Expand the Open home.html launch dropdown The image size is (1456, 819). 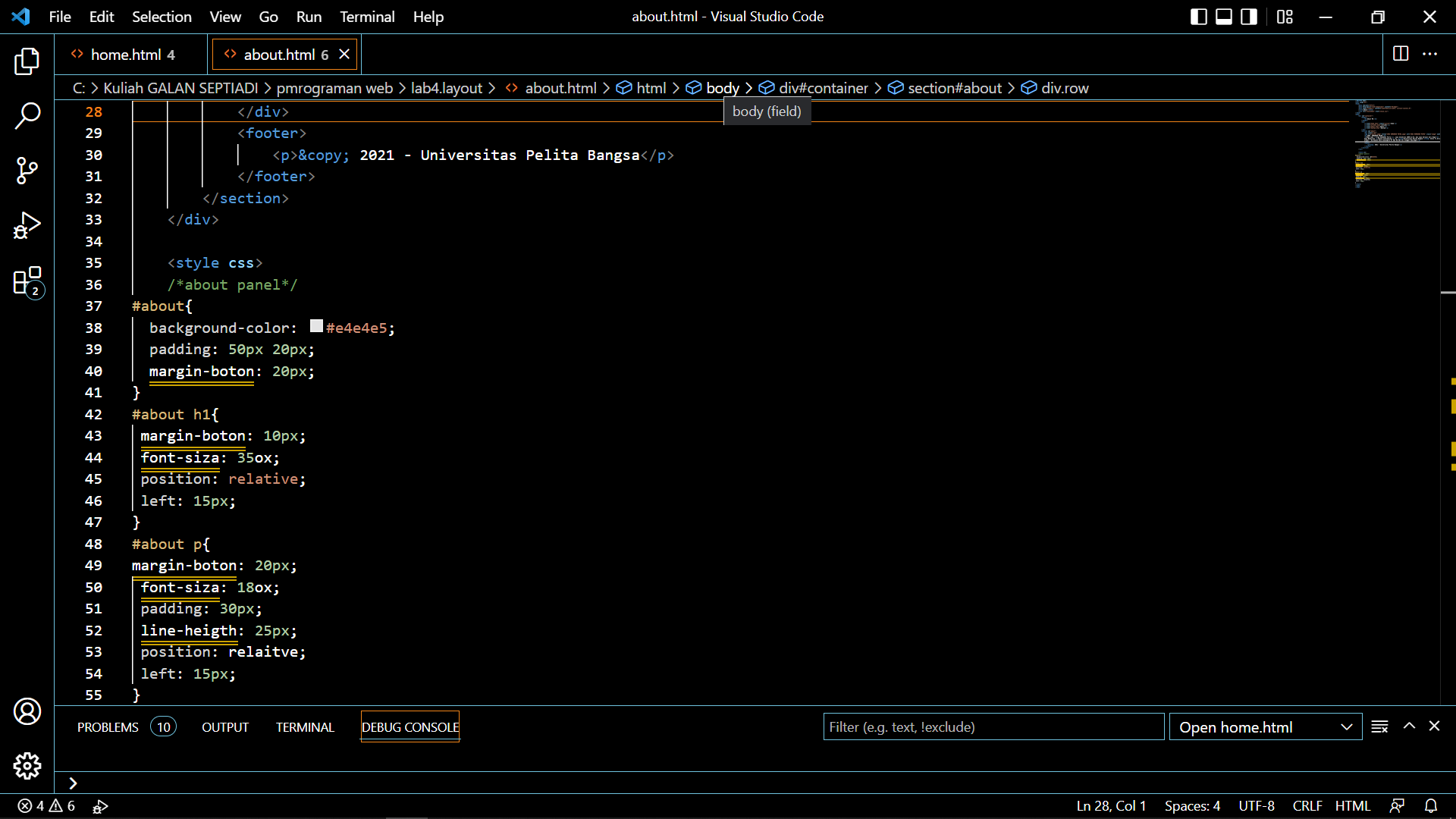point(1346,727)
